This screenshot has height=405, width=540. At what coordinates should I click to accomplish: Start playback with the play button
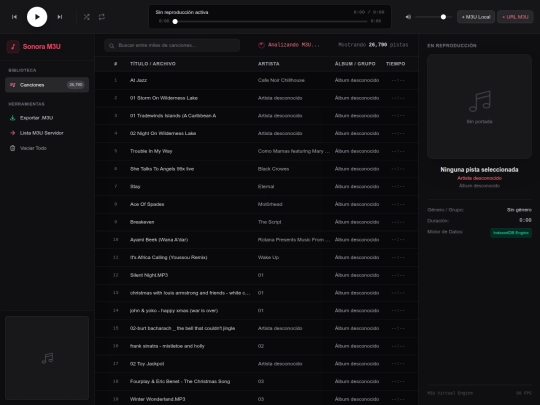[x=37, y=17]
